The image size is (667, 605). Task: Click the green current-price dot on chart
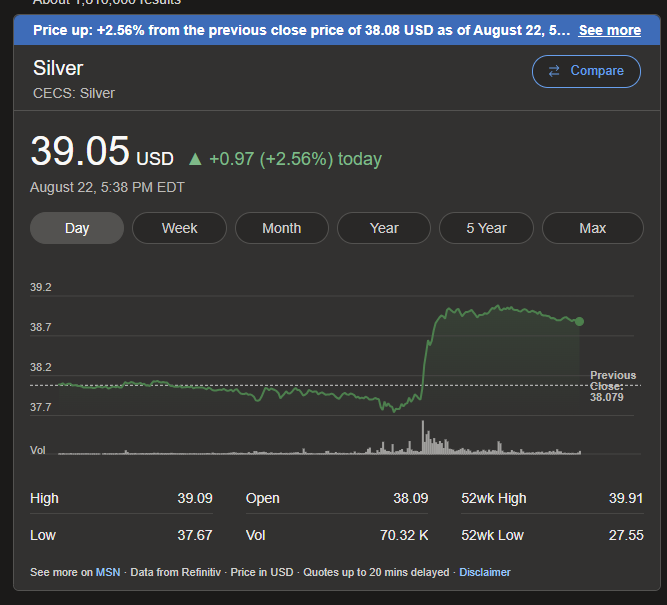coord(579,321)
